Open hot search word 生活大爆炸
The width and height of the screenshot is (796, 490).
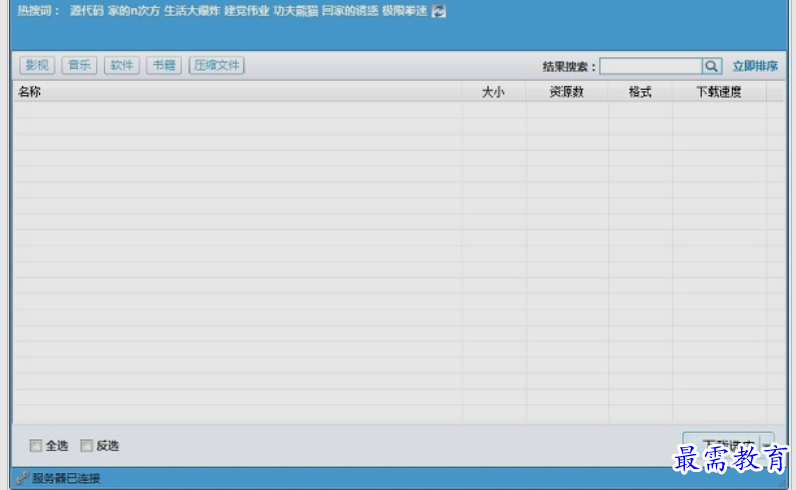click(x=192, y=11)
